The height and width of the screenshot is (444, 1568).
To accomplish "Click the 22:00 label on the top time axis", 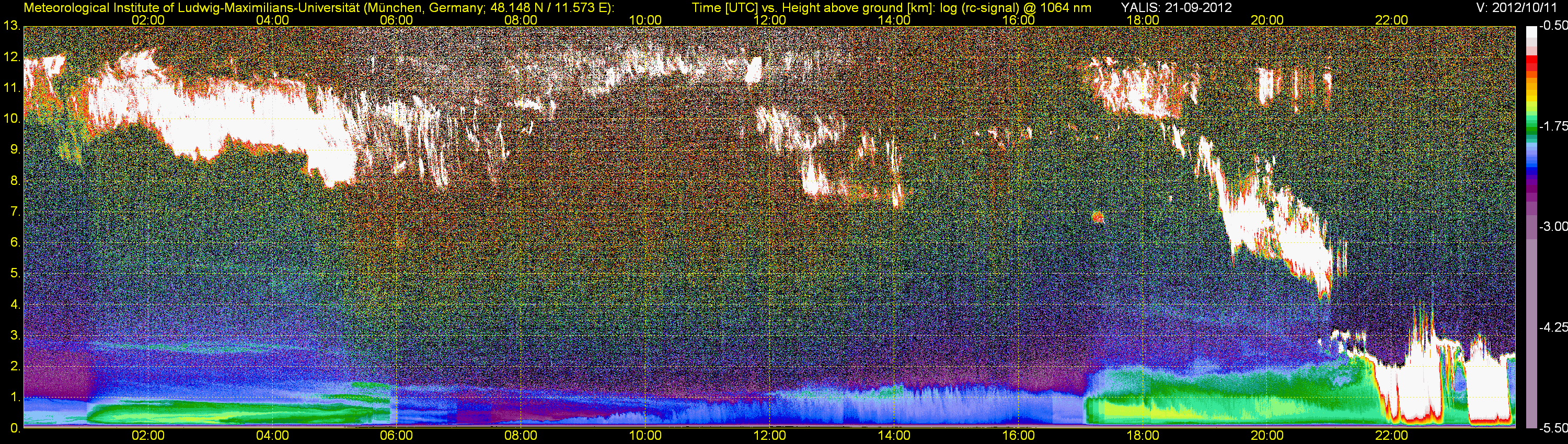I will (1391, 20).
